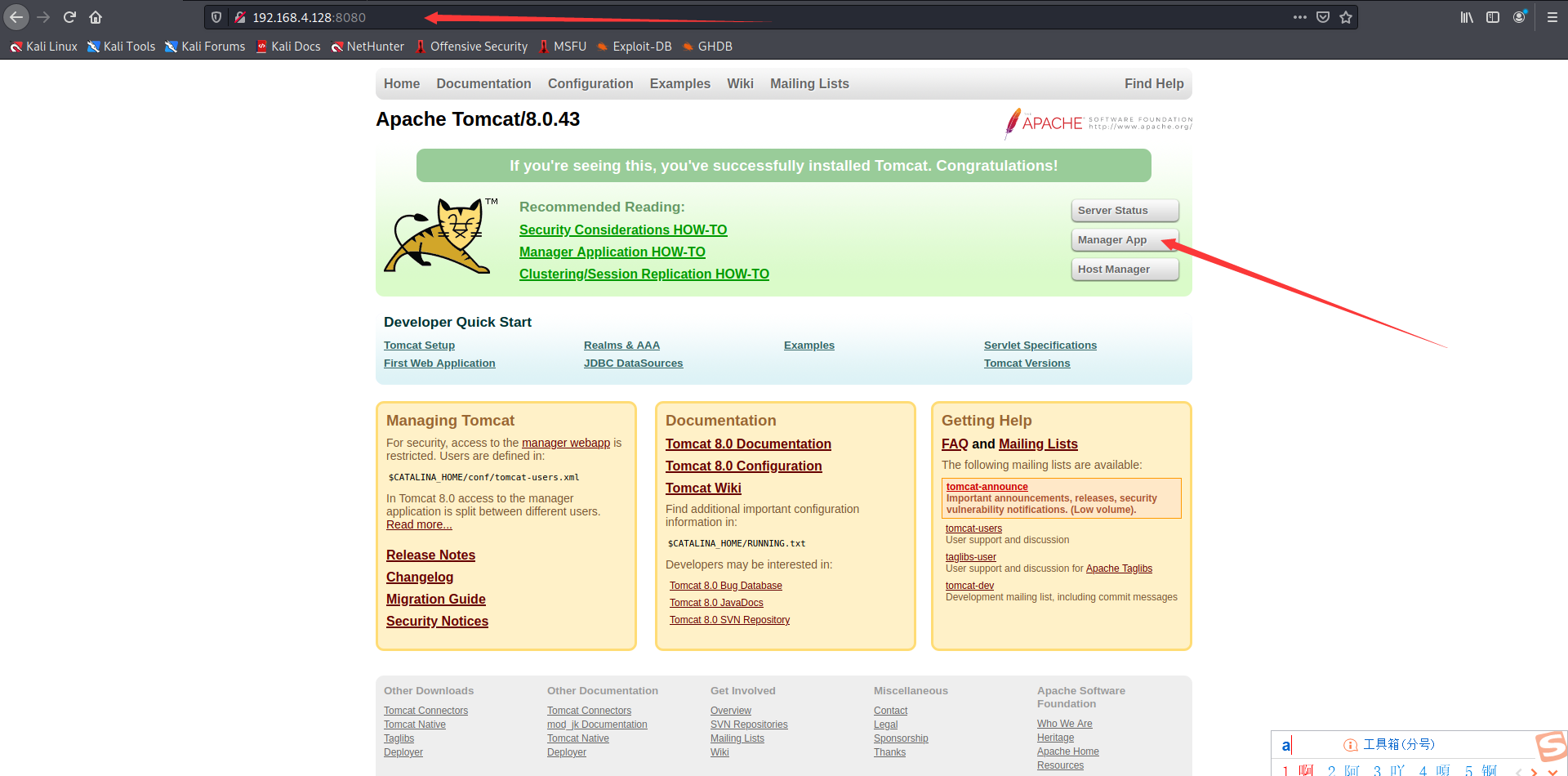Open the Servlet Specifications link
1568x776 pixels.
coord(1040,346)
